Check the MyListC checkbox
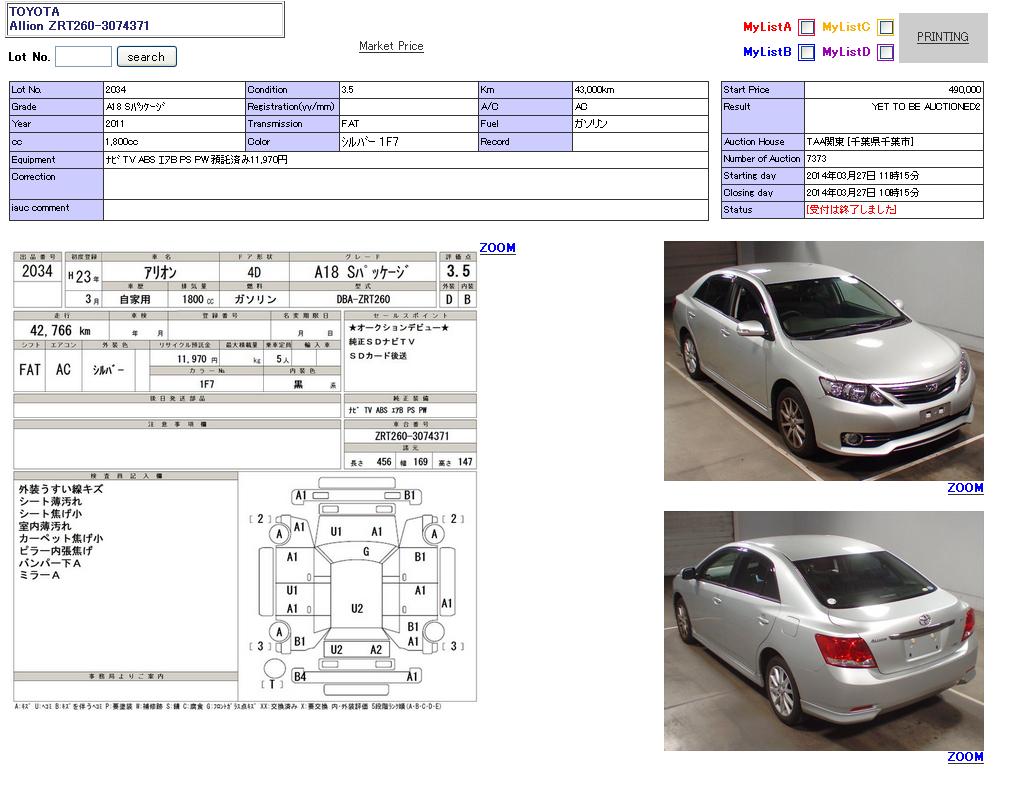This screenshot has width=1029, height=804. click(885, 28)
